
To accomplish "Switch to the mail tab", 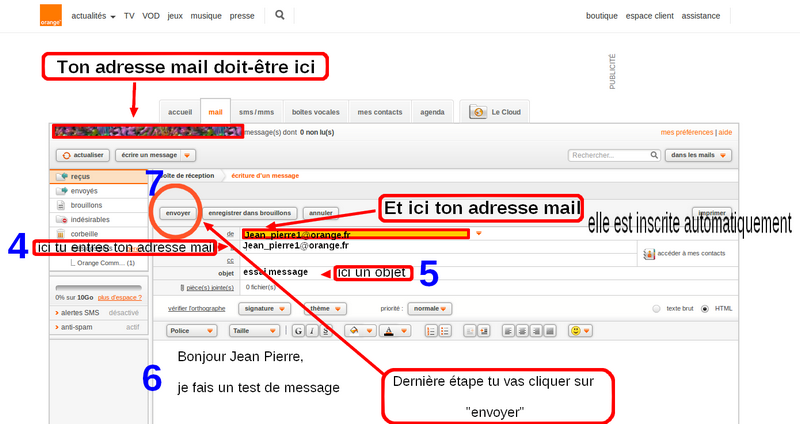I will pyautogui.click(x=215, y=112).
